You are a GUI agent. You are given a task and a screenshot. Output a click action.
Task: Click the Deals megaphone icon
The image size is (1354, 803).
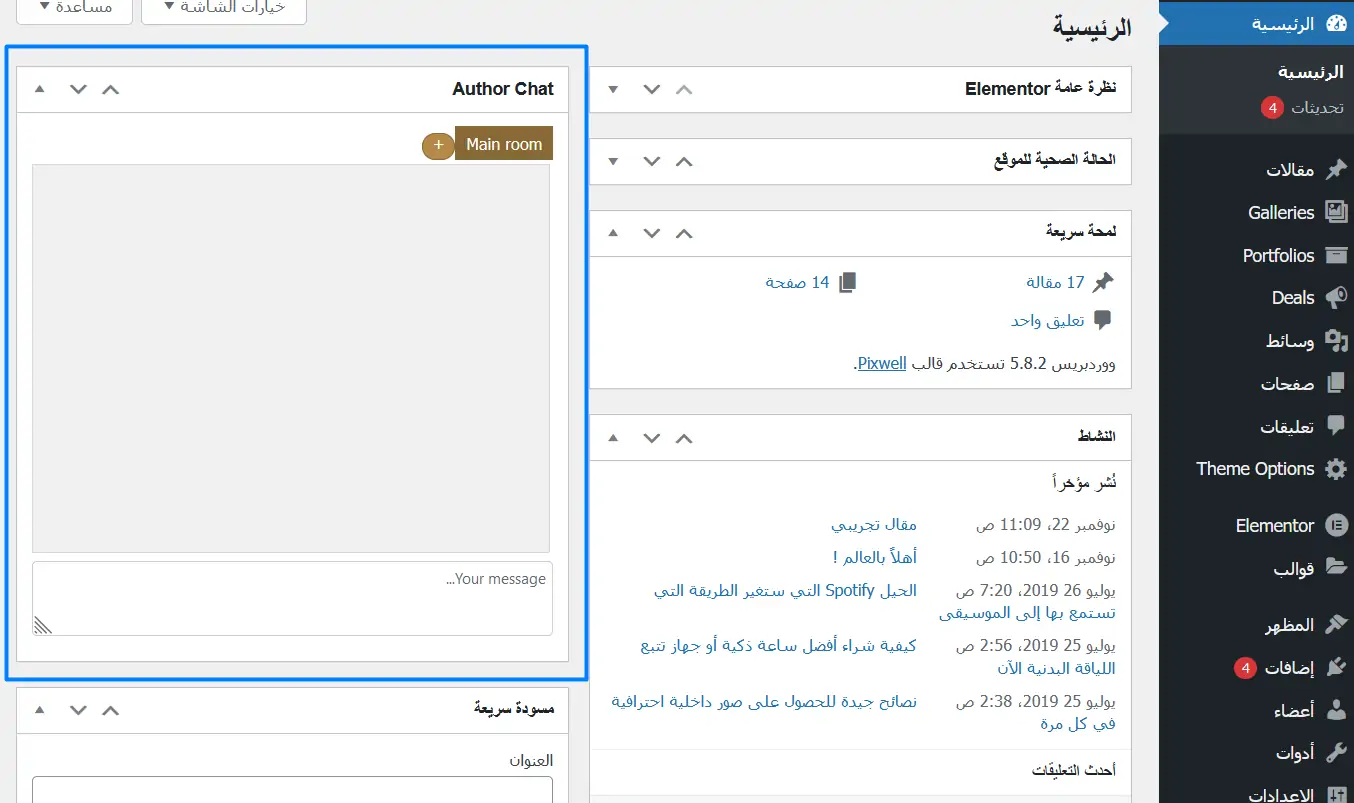(x=1335, y=298)
